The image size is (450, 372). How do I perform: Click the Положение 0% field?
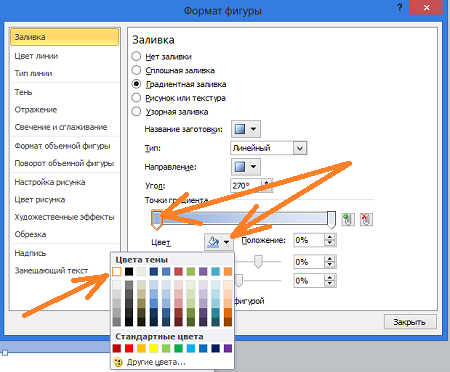coord(309,240)
